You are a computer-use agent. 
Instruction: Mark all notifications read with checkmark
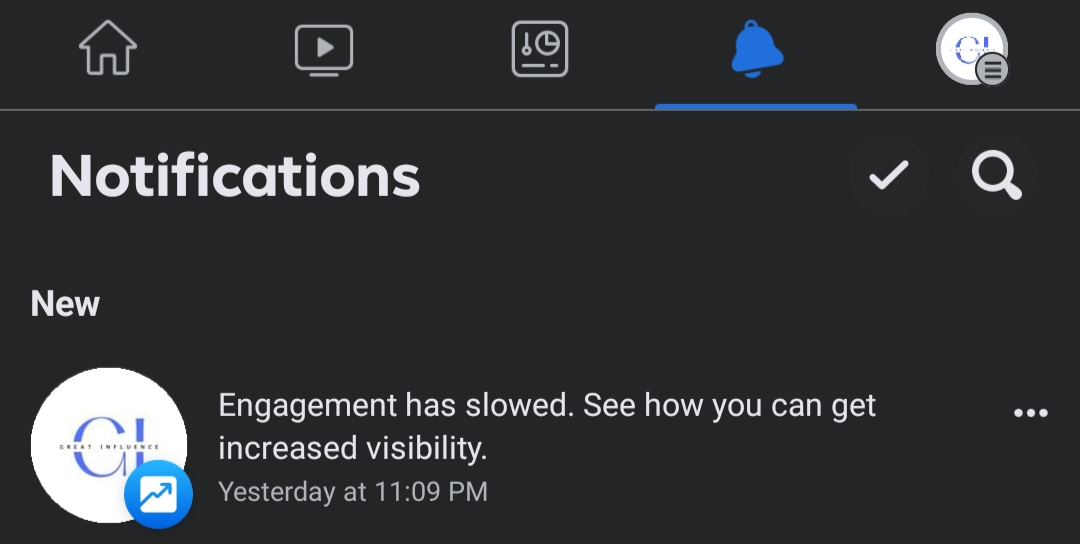click(889, 175)
